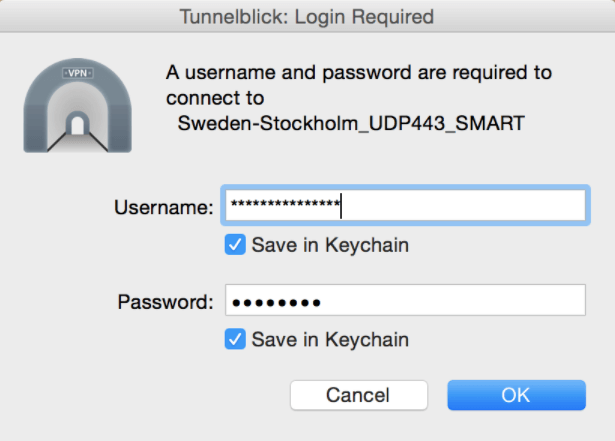Focus the Password input field

[x=406, y=300]
